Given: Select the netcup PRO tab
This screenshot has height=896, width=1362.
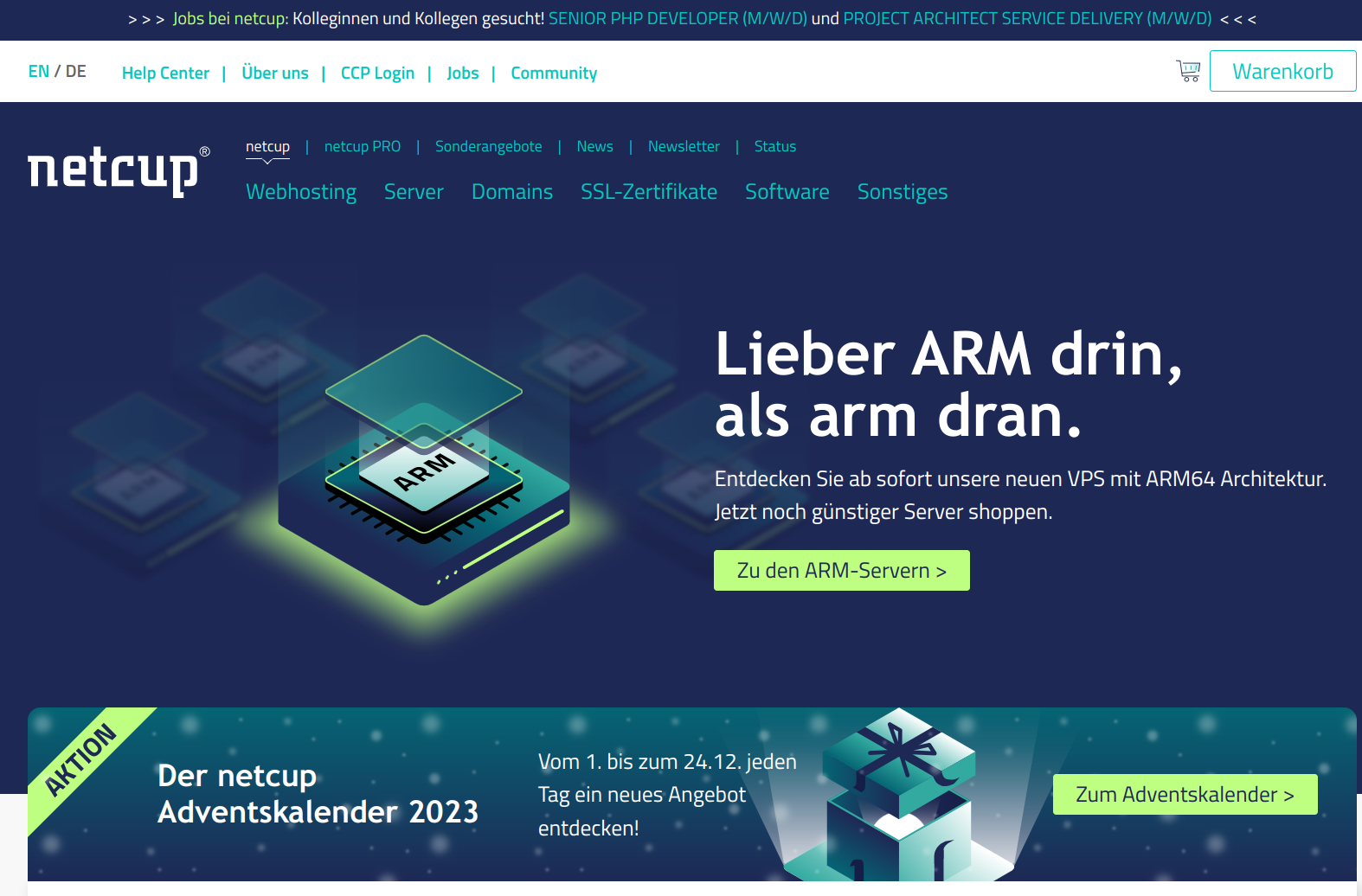Looking at the screenshot, I should [363, 147].
